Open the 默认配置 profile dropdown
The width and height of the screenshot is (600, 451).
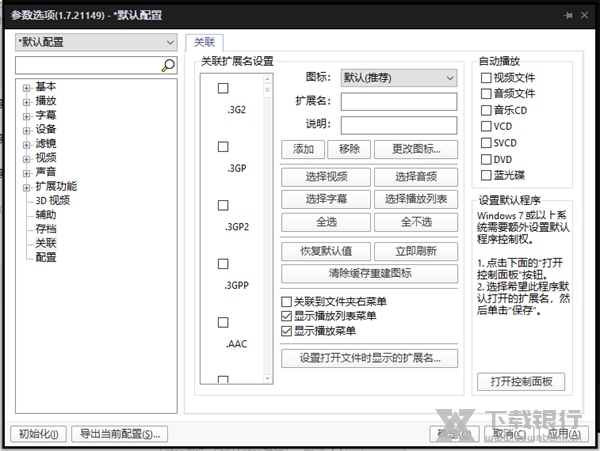tap(95, 42)
